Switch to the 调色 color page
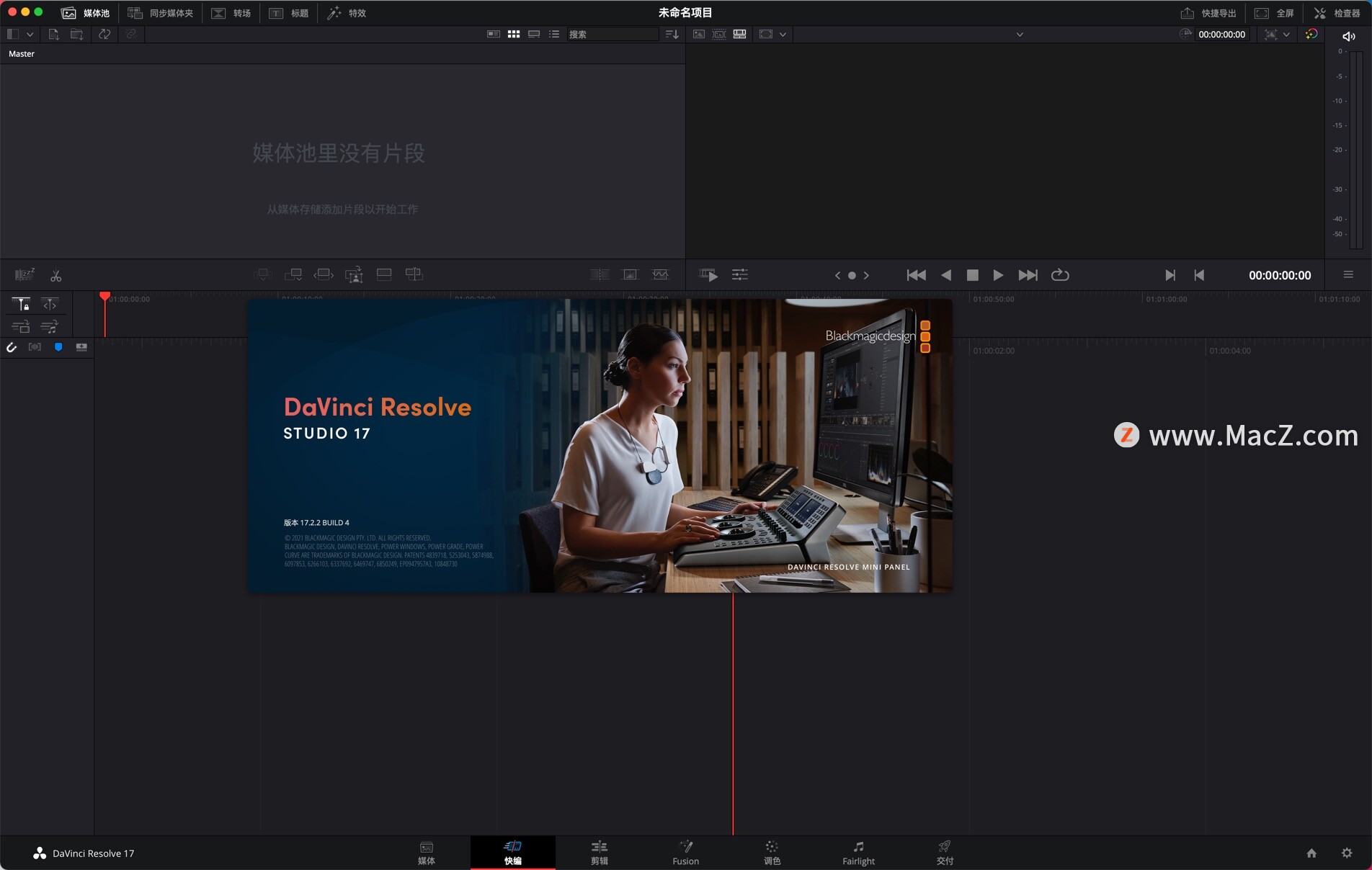The image size is (1372, 870). (x=772, y=853)
